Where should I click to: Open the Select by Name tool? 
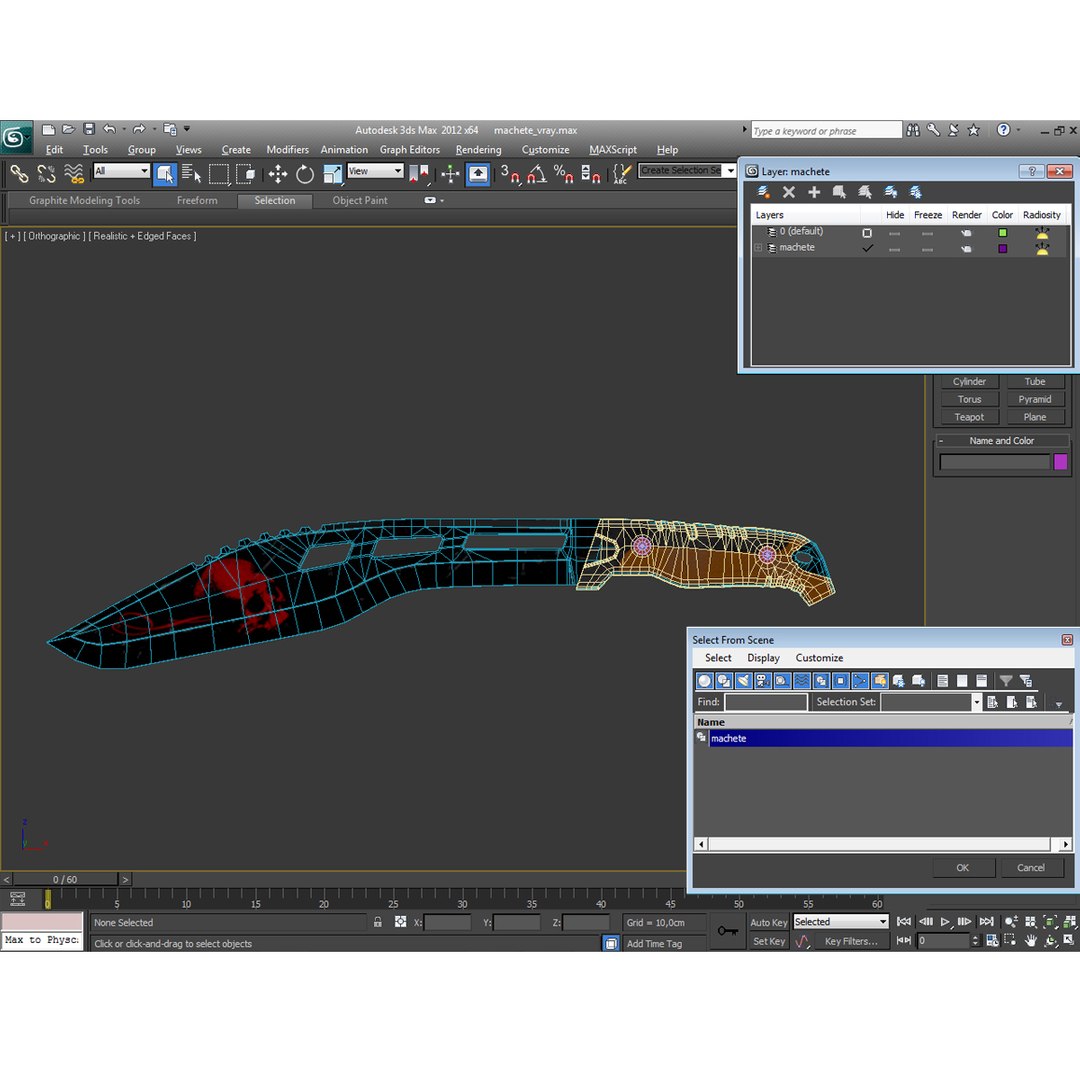coord(191,174)
